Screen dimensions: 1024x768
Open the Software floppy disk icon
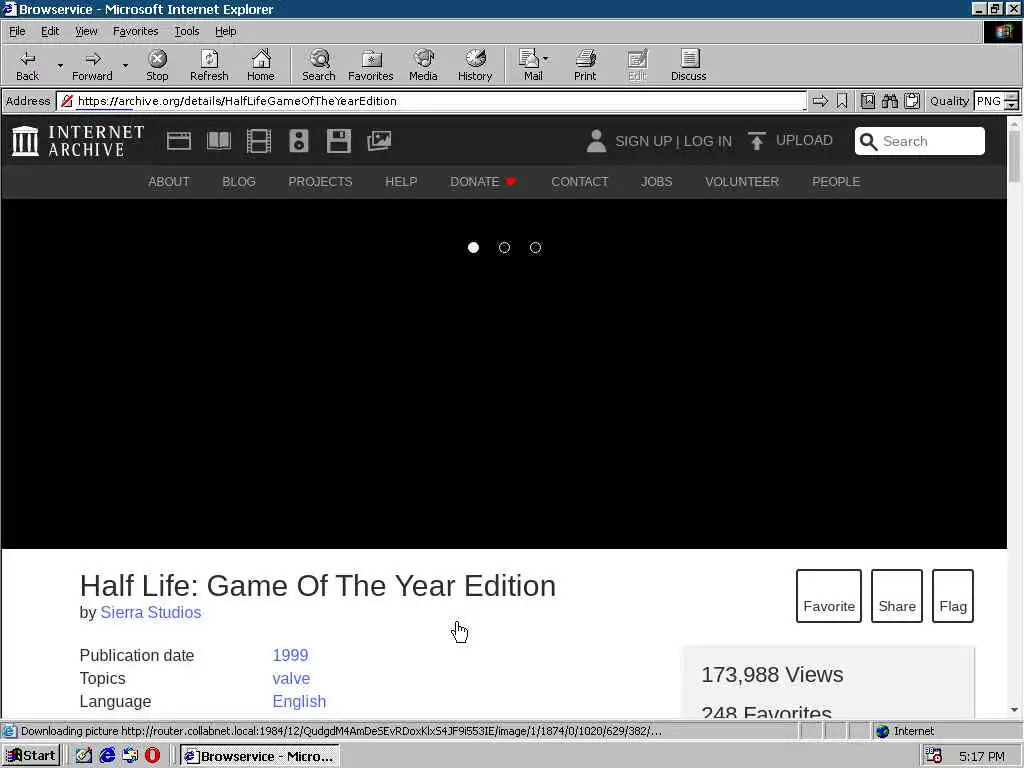339,141
